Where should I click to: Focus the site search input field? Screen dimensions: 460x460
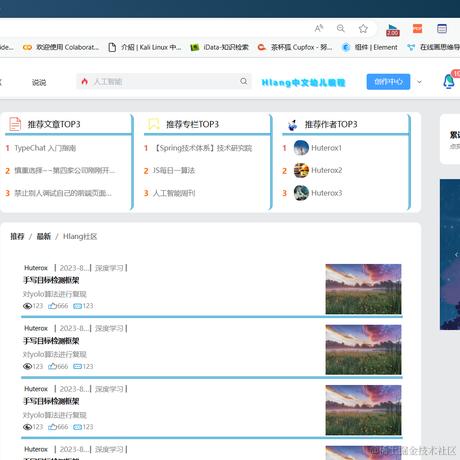(164, 81)
